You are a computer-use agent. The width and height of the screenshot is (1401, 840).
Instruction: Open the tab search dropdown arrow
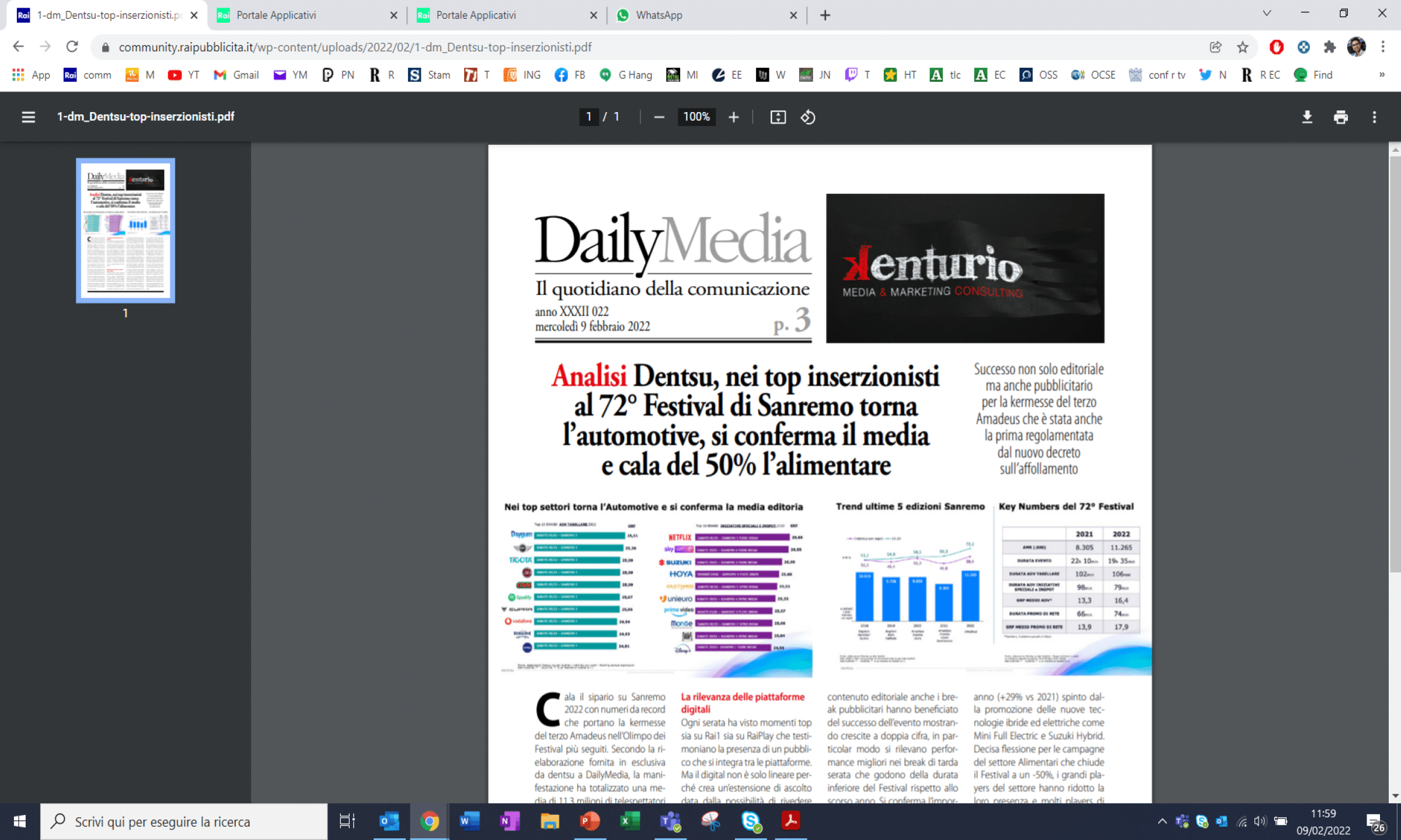1267,14
